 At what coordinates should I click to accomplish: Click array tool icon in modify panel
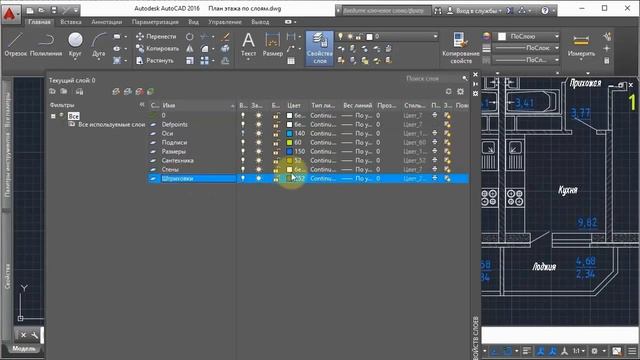click(x=204, y=60)
